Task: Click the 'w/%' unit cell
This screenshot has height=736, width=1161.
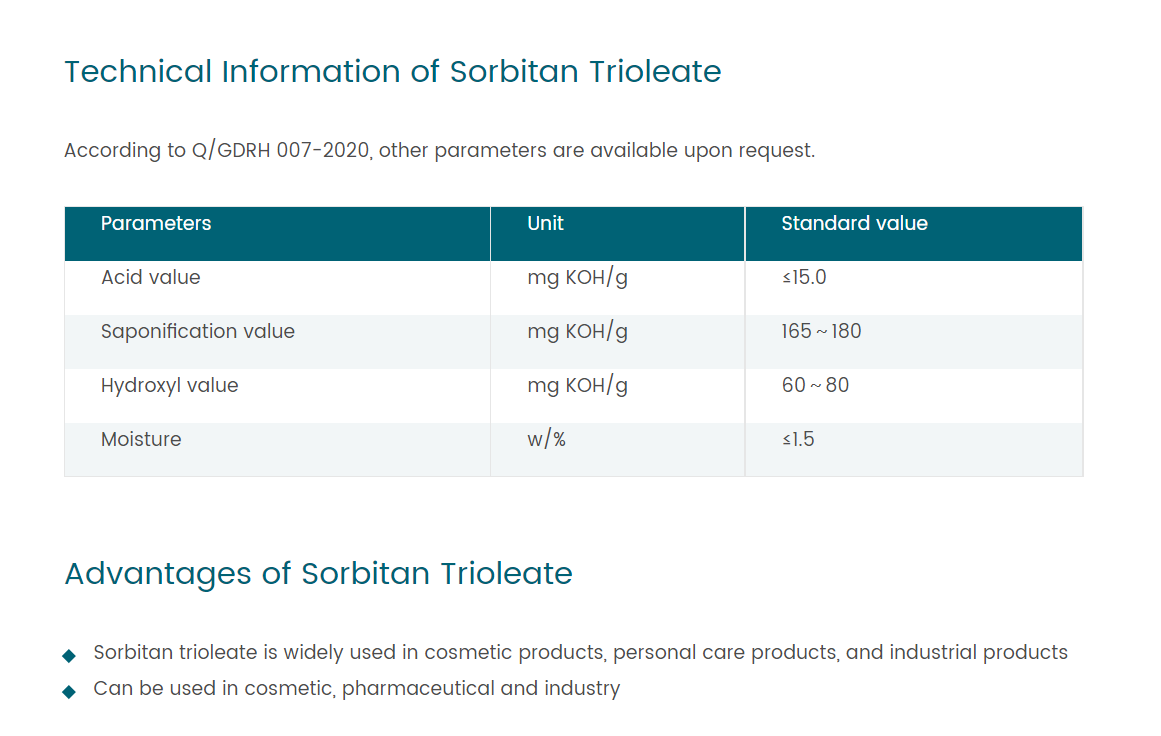Action: (x=546, y=440)
